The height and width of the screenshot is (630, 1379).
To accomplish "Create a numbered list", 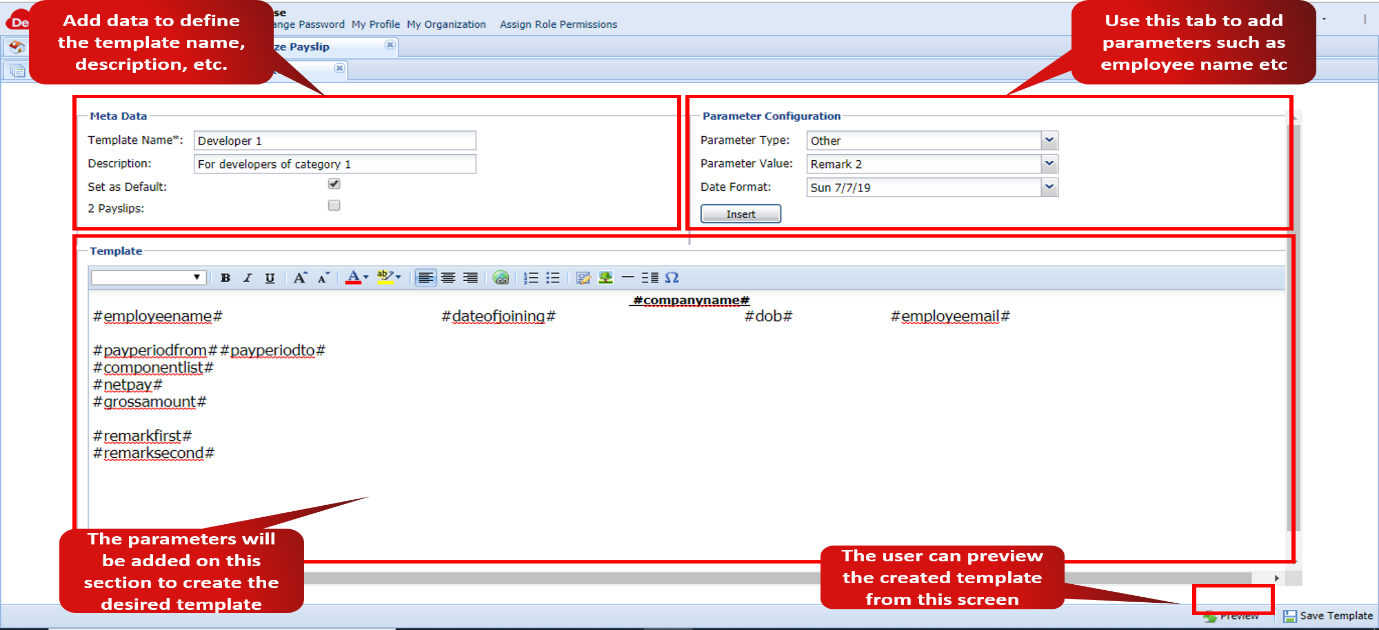I will tap(532, 277).
